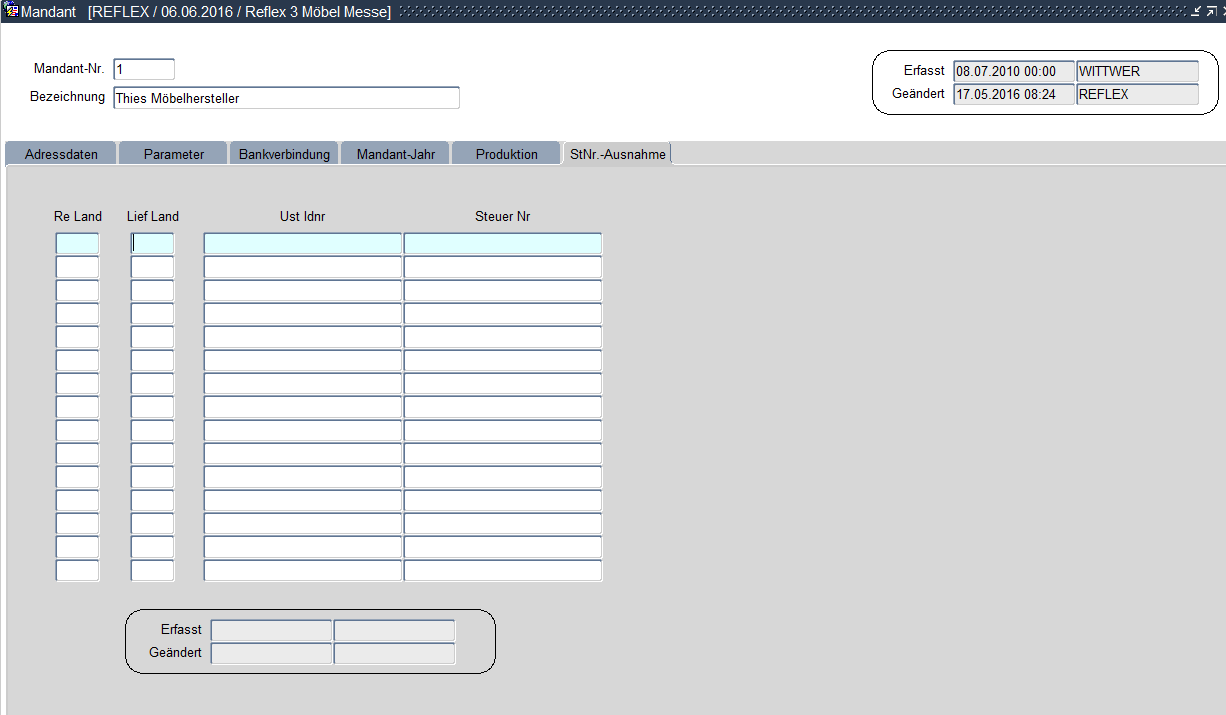This screenshot has height=715, width=1226.
Task: Focus the Bezeichnung text field
Action: pyautogui.click(x=286, y=98)
